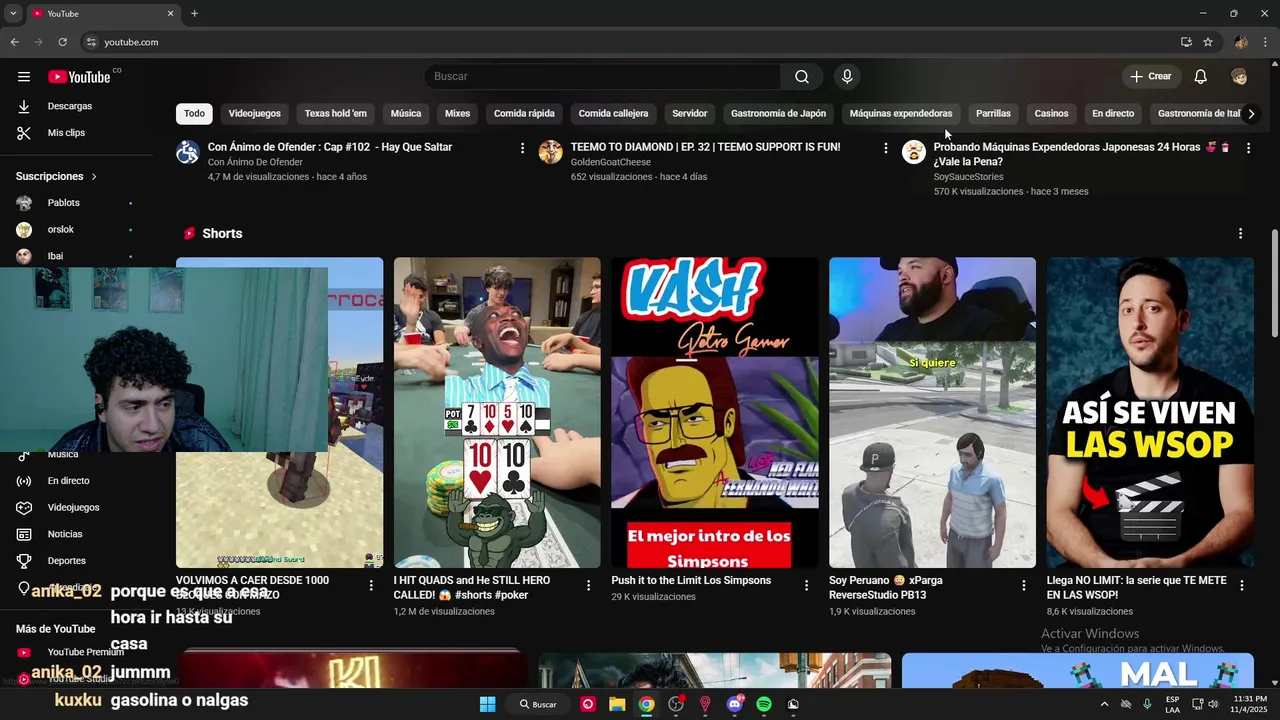Select the Servidor filter chip
The width and height of the screenshot is (1280, 720).
[690, 114]
